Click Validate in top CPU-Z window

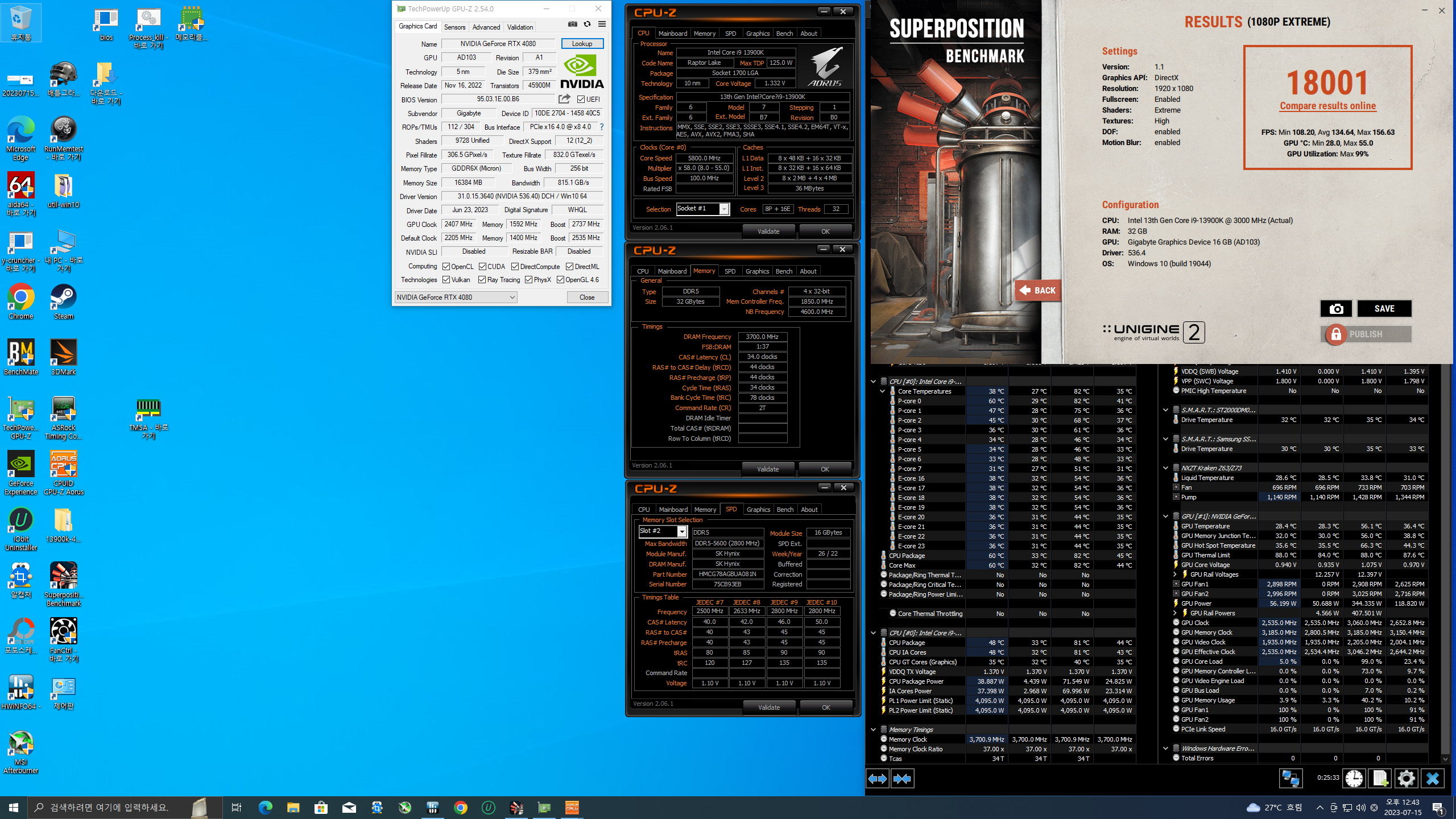[768, 231]
